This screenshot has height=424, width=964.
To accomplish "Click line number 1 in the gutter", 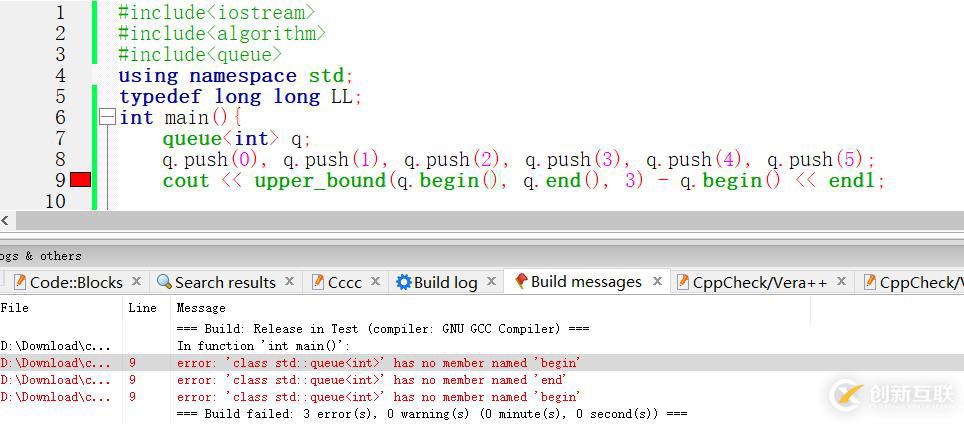I will point(60,12).
